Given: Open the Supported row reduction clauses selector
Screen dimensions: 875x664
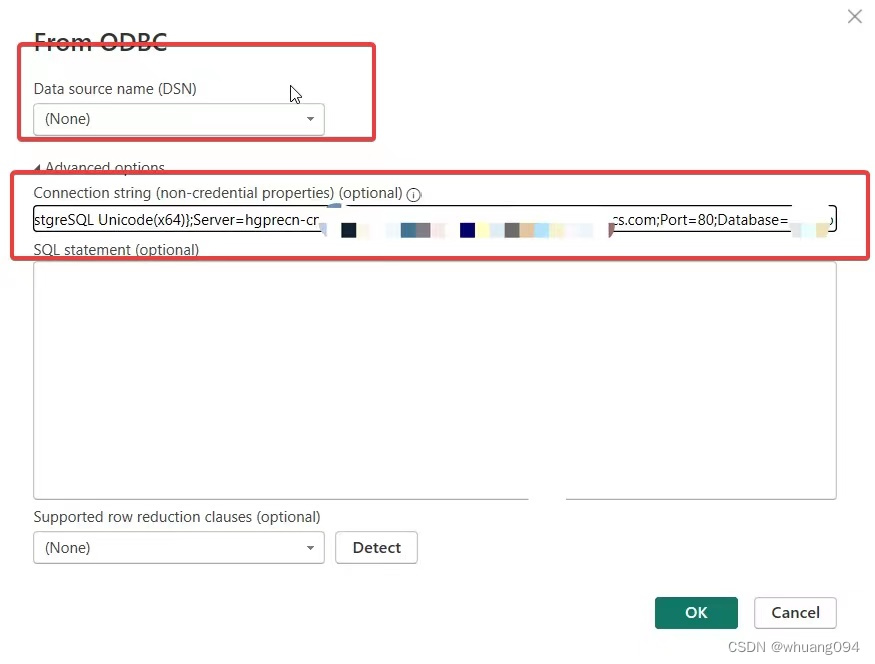Looking at the screenshot, I should pos(178,547).
